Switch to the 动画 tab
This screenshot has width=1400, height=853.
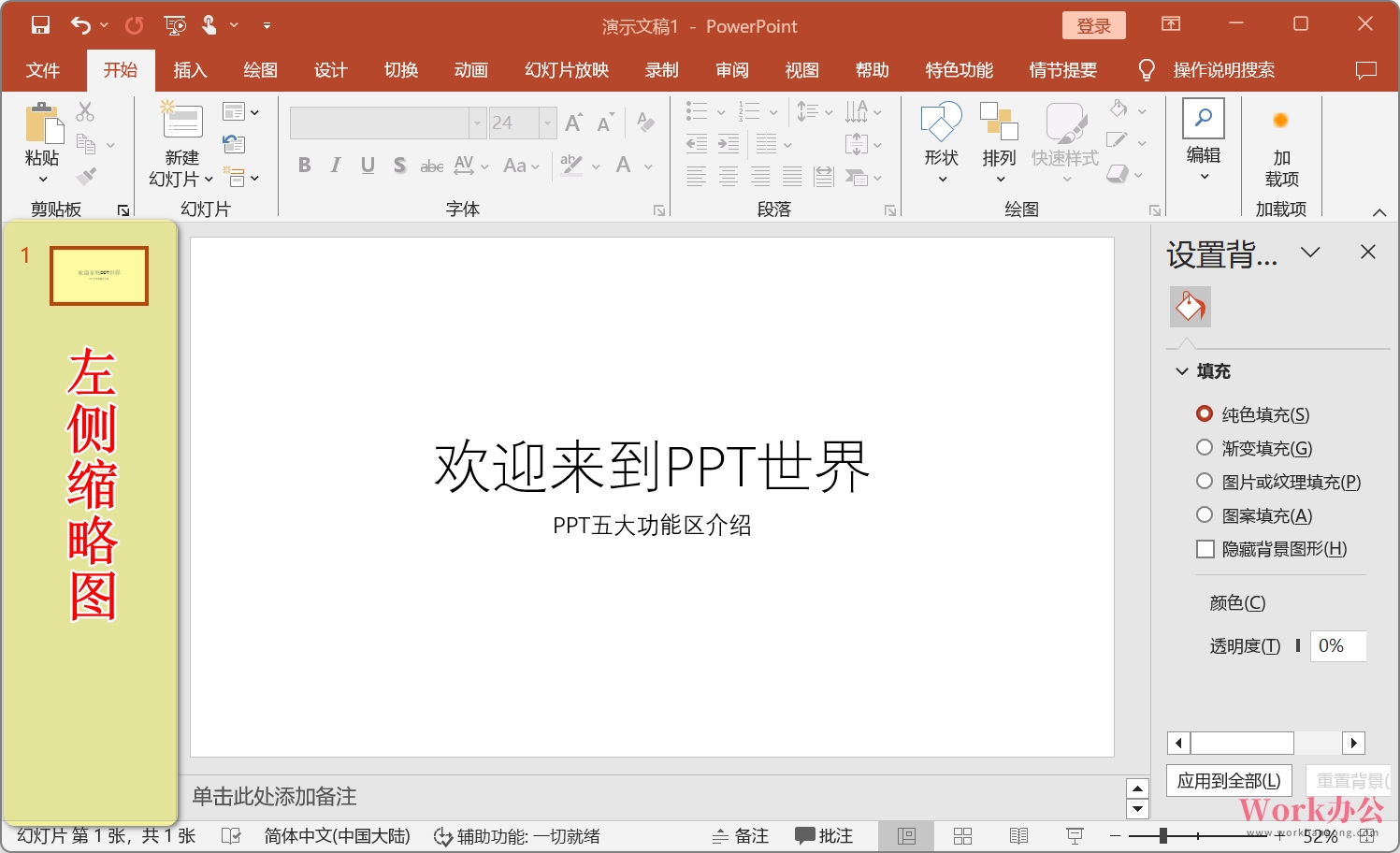(471, 70)
